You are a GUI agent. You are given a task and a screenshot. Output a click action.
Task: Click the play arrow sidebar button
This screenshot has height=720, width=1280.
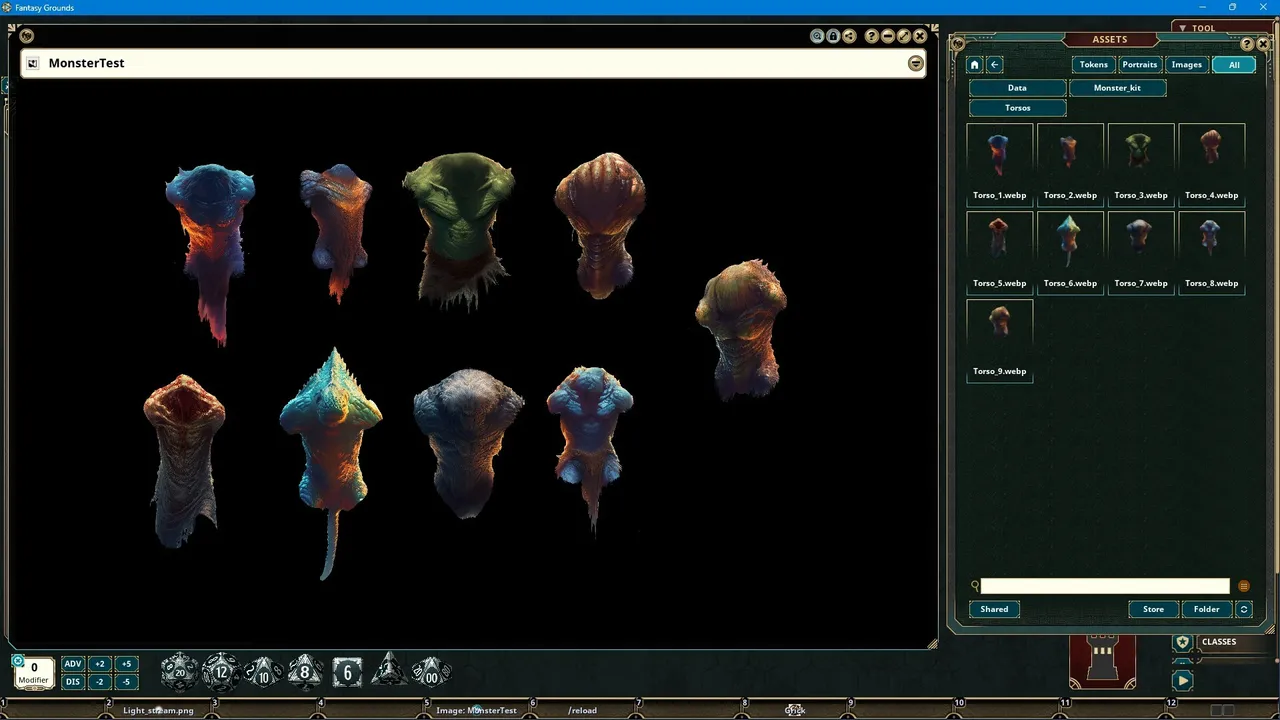(1183, 680)
